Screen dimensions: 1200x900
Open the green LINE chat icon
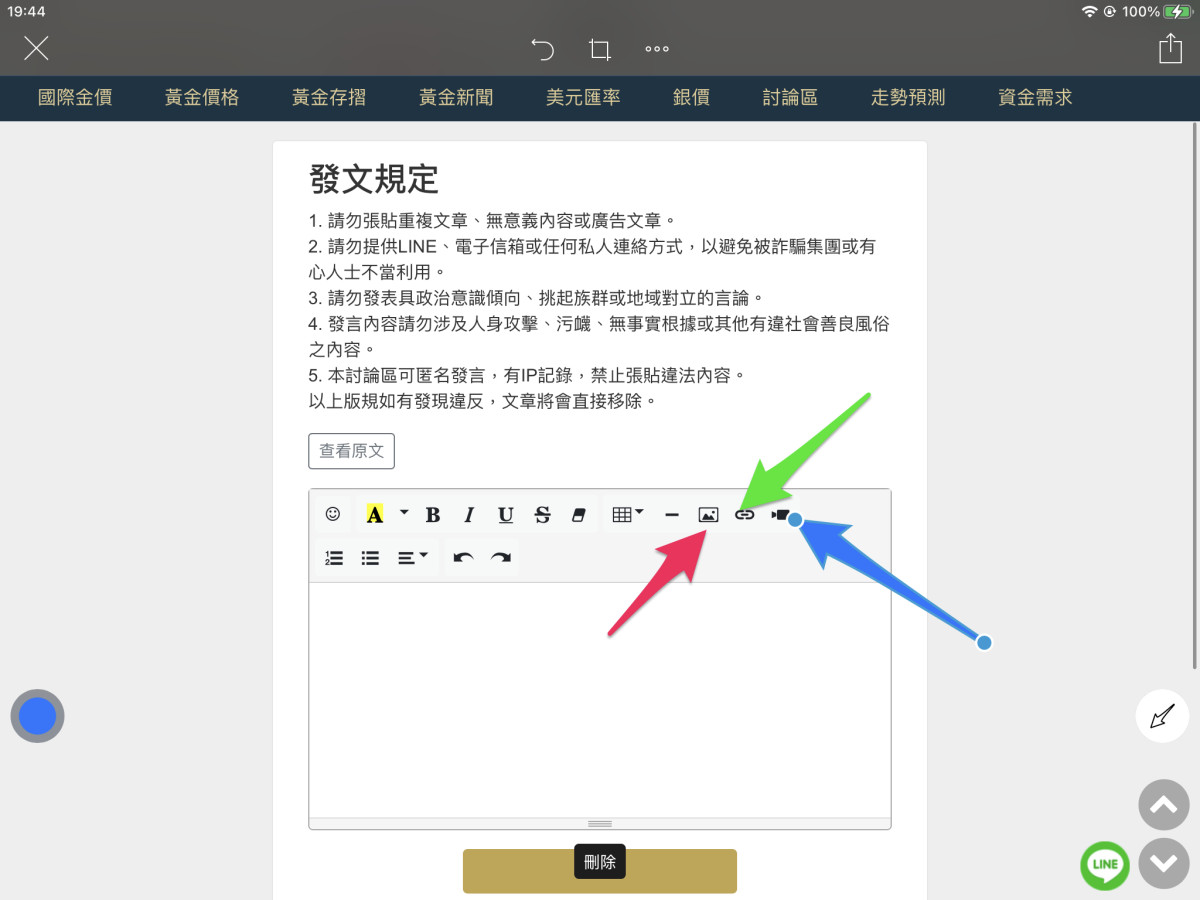click(x=1105, y=865)
